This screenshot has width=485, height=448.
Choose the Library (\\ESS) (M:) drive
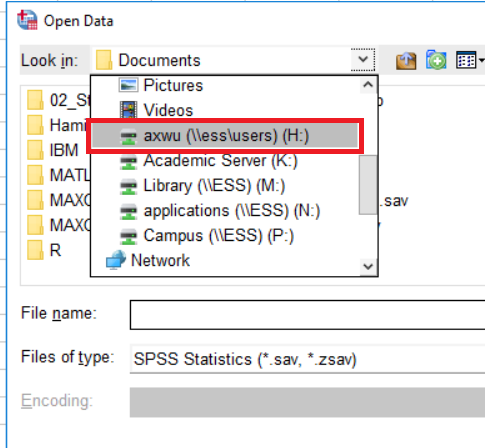[x=214, y=186]
